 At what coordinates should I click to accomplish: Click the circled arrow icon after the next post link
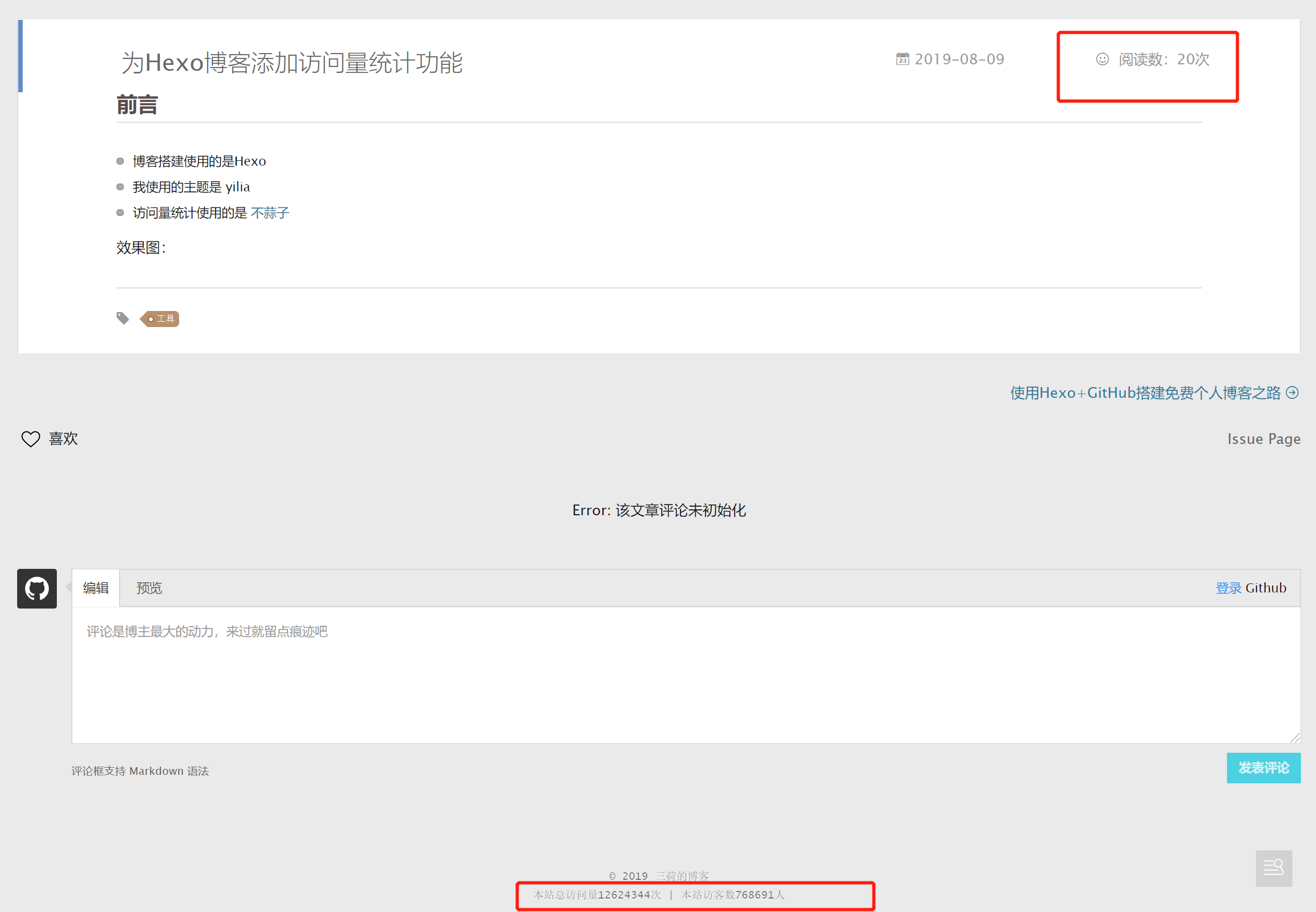[1292, 392]
